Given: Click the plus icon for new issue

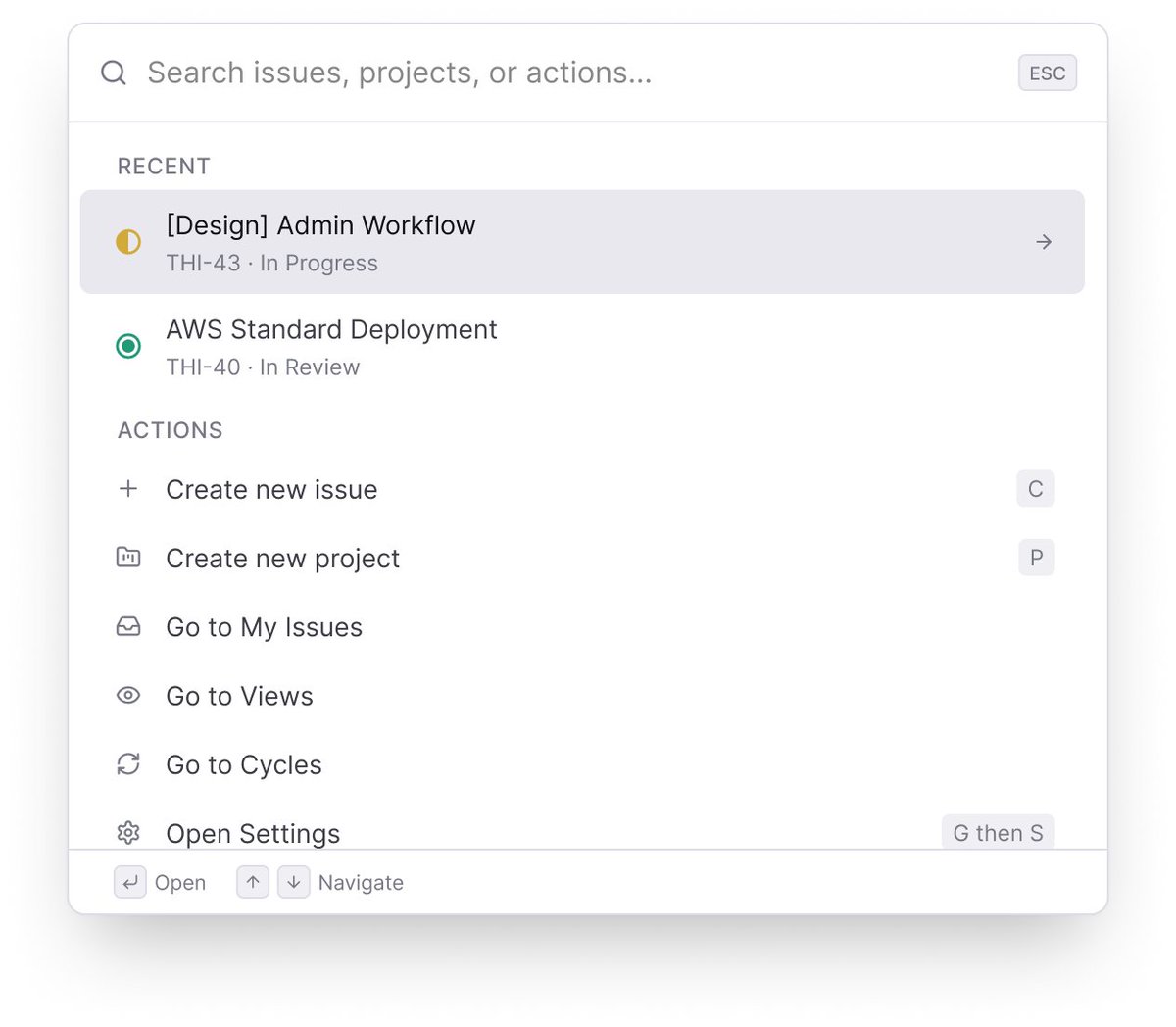Looking at the screenshot, I should click(128, 488).
